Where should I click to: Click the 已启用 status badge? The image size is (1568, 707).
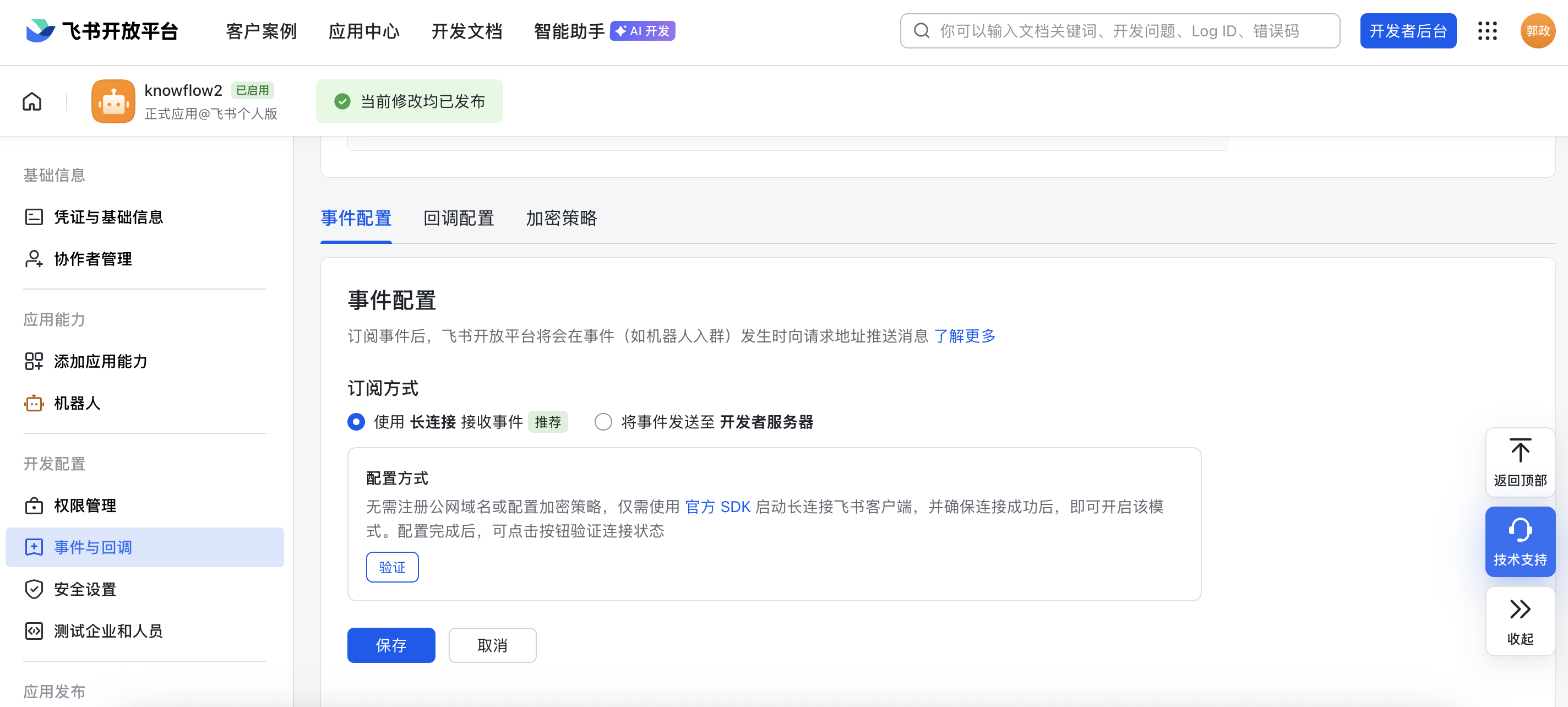[x=253, y=90]
